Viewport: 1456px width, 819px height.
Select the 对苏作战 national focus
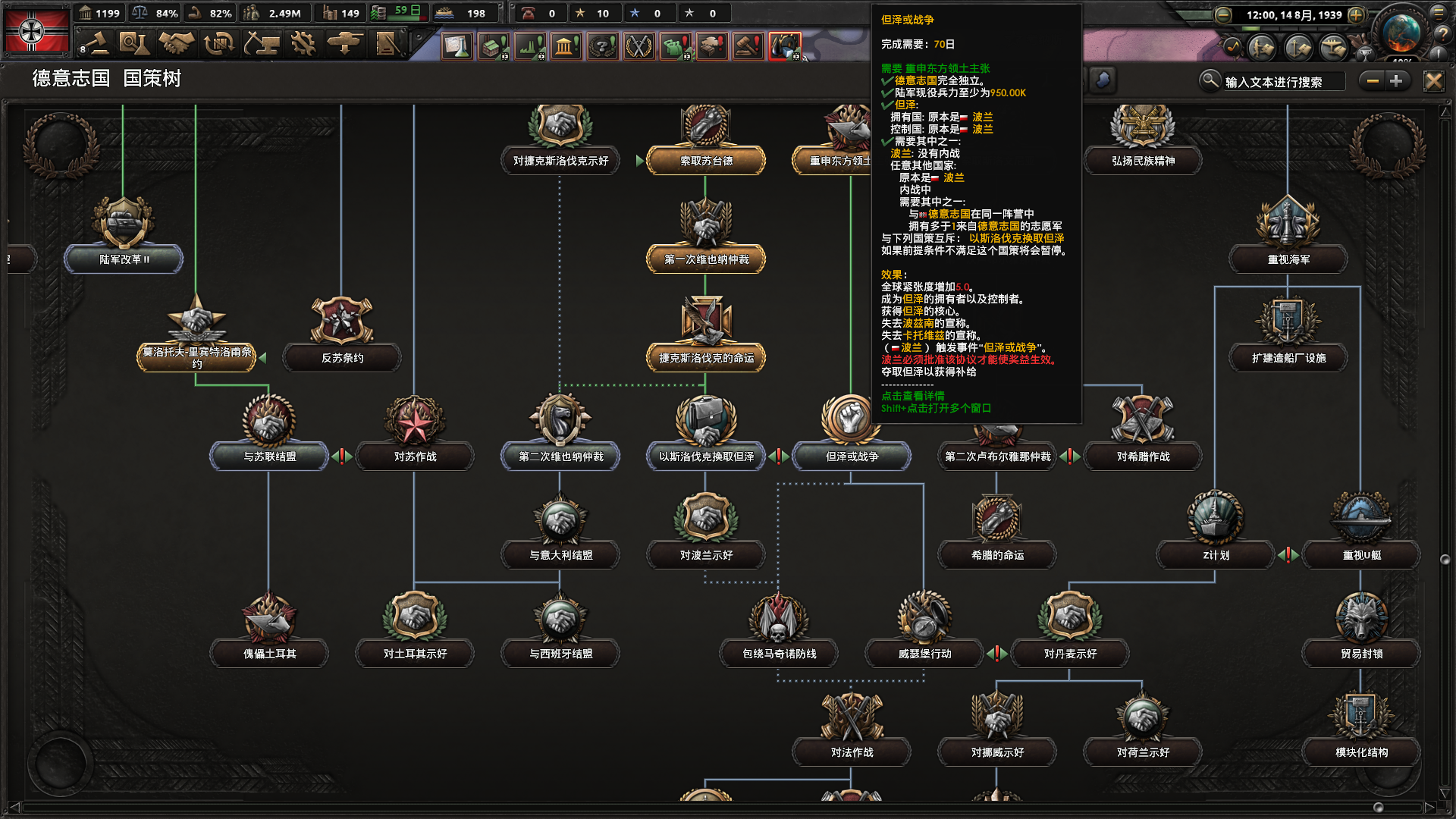coord(415,457)
